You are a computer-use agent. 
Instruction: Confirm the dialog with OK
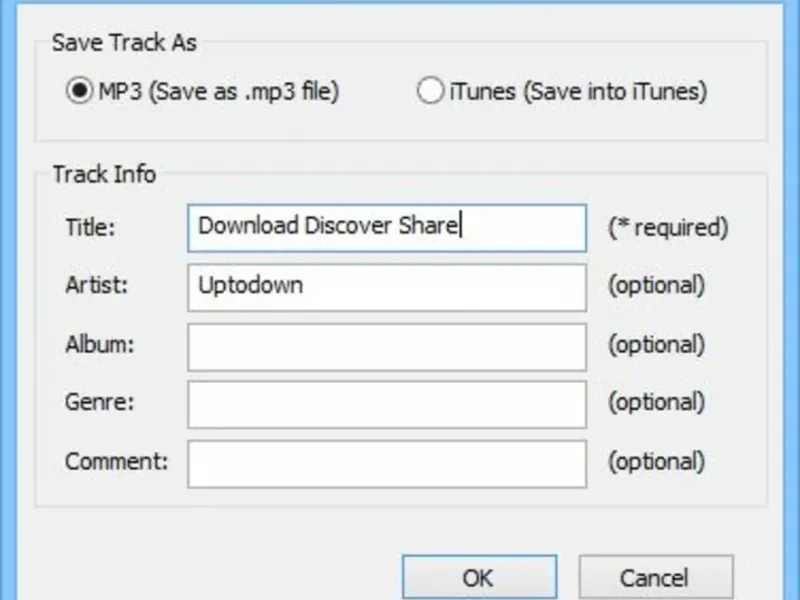click(479, 577)
